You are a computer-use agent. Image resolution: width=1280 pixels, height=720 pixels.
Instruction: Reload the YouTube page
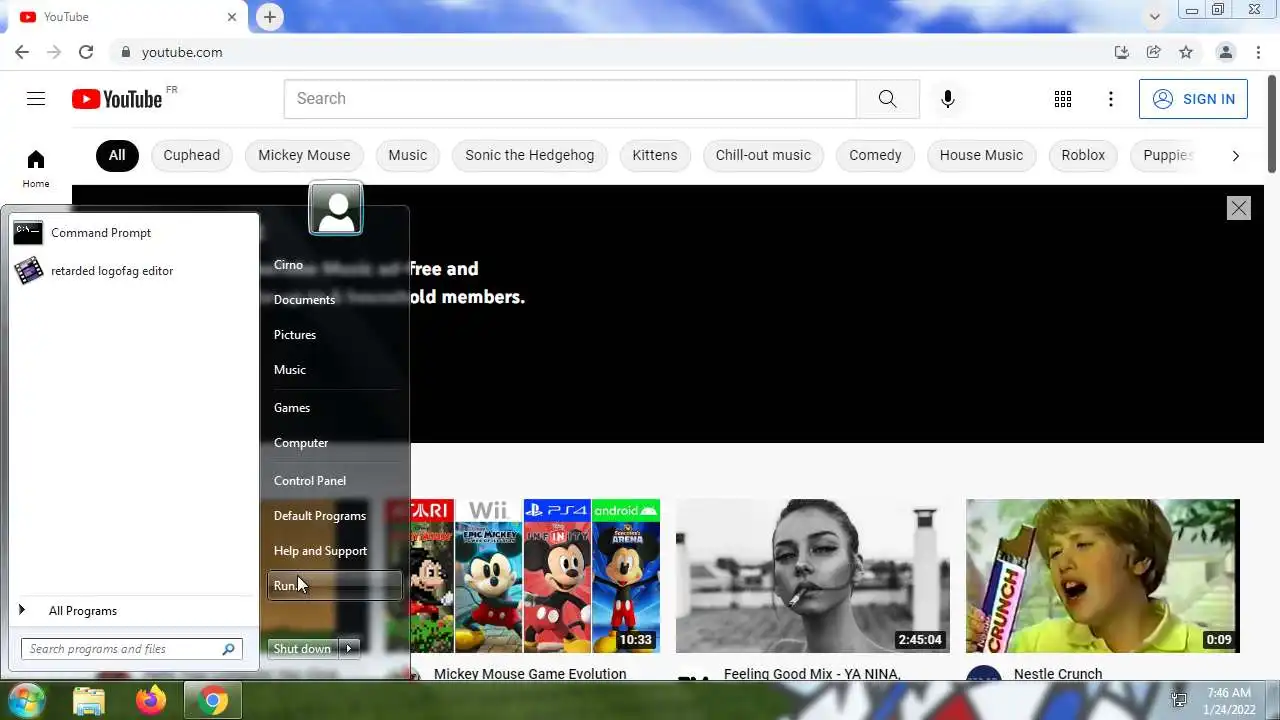[x=86, y=52]
